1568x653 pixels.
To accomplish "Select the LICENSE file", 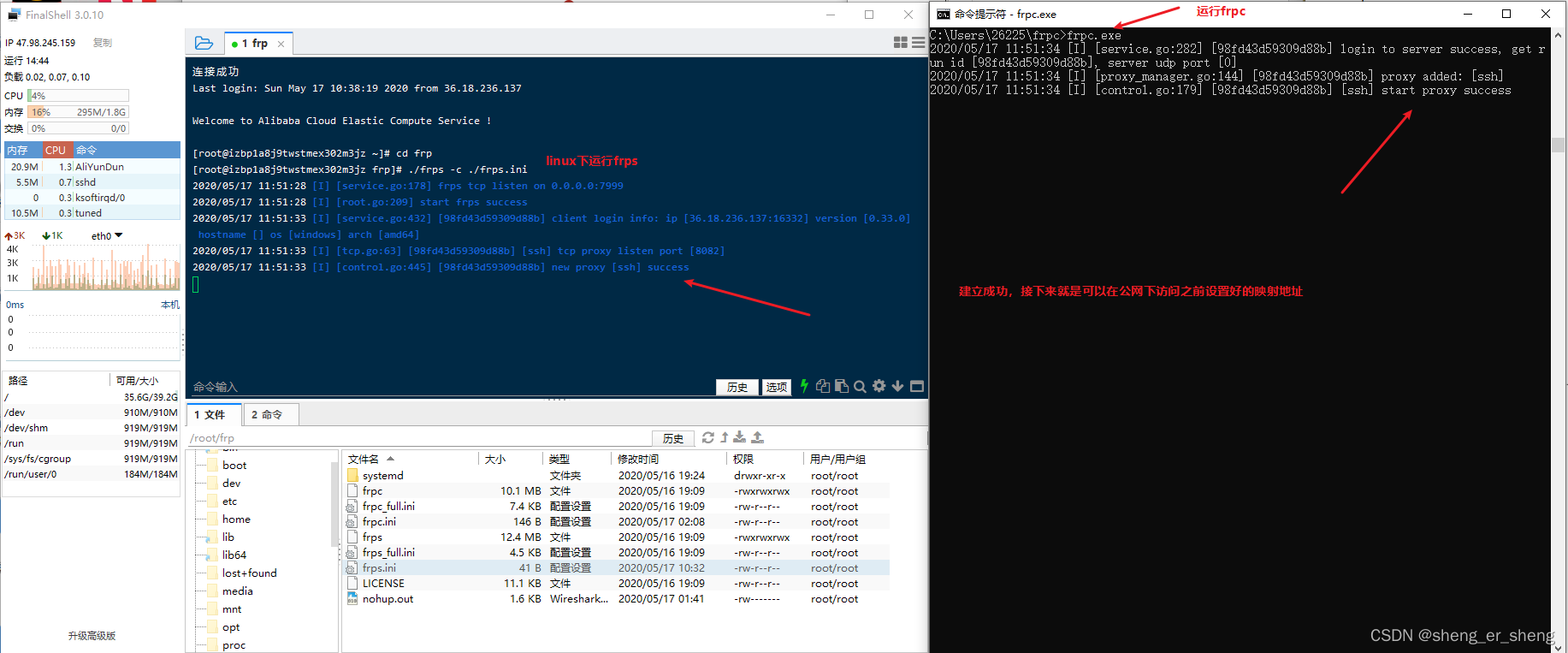I will pos(616,584).
